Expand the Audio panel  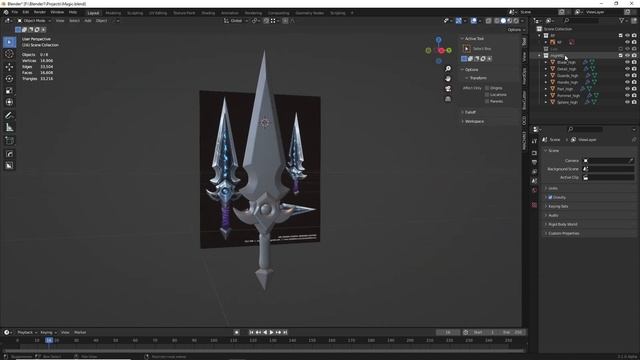[553, 216]
